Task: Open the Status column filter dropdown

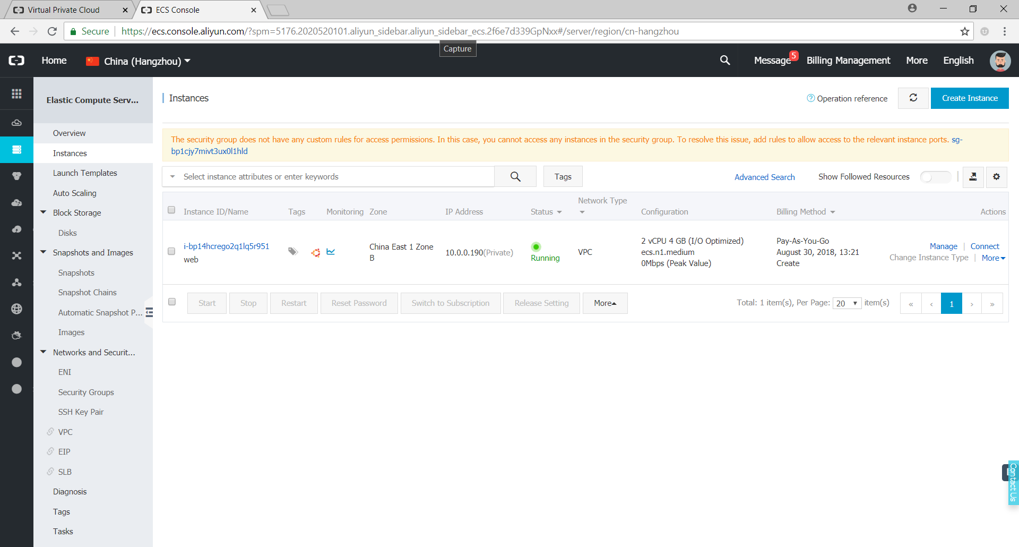Action: [559, 212]
